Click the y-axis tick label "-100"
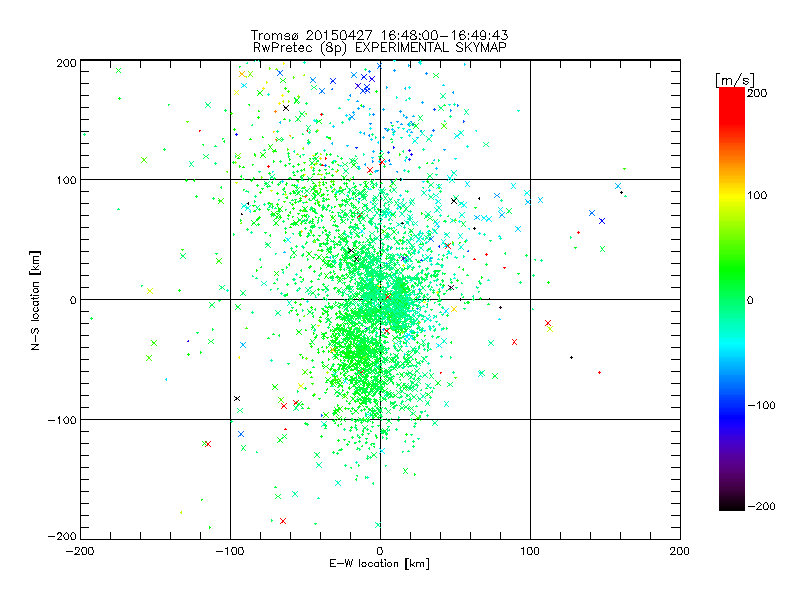800x600 pixels. point(62,420)
